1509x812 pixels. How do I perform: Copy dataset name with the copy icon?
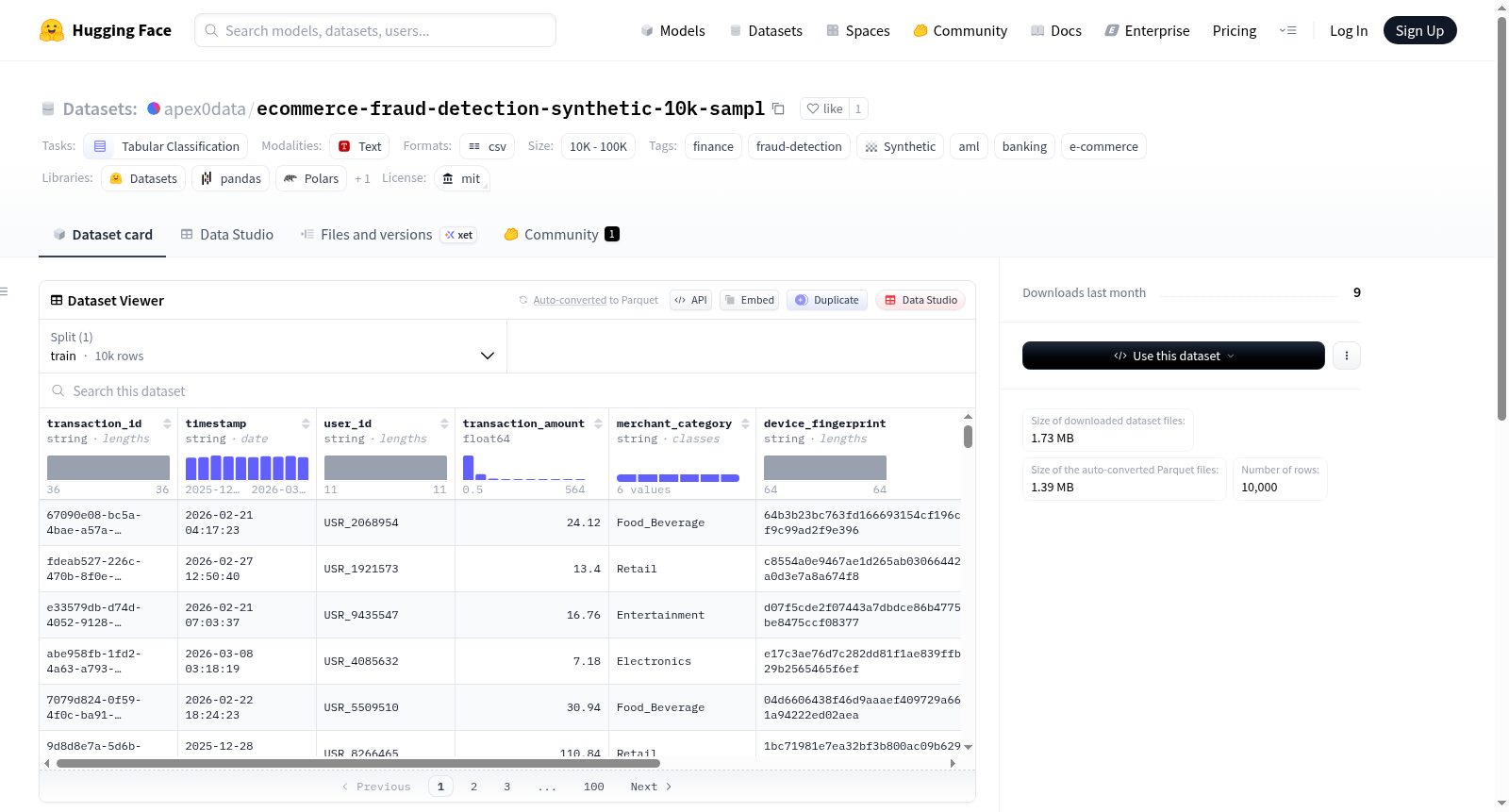[778, 108]
